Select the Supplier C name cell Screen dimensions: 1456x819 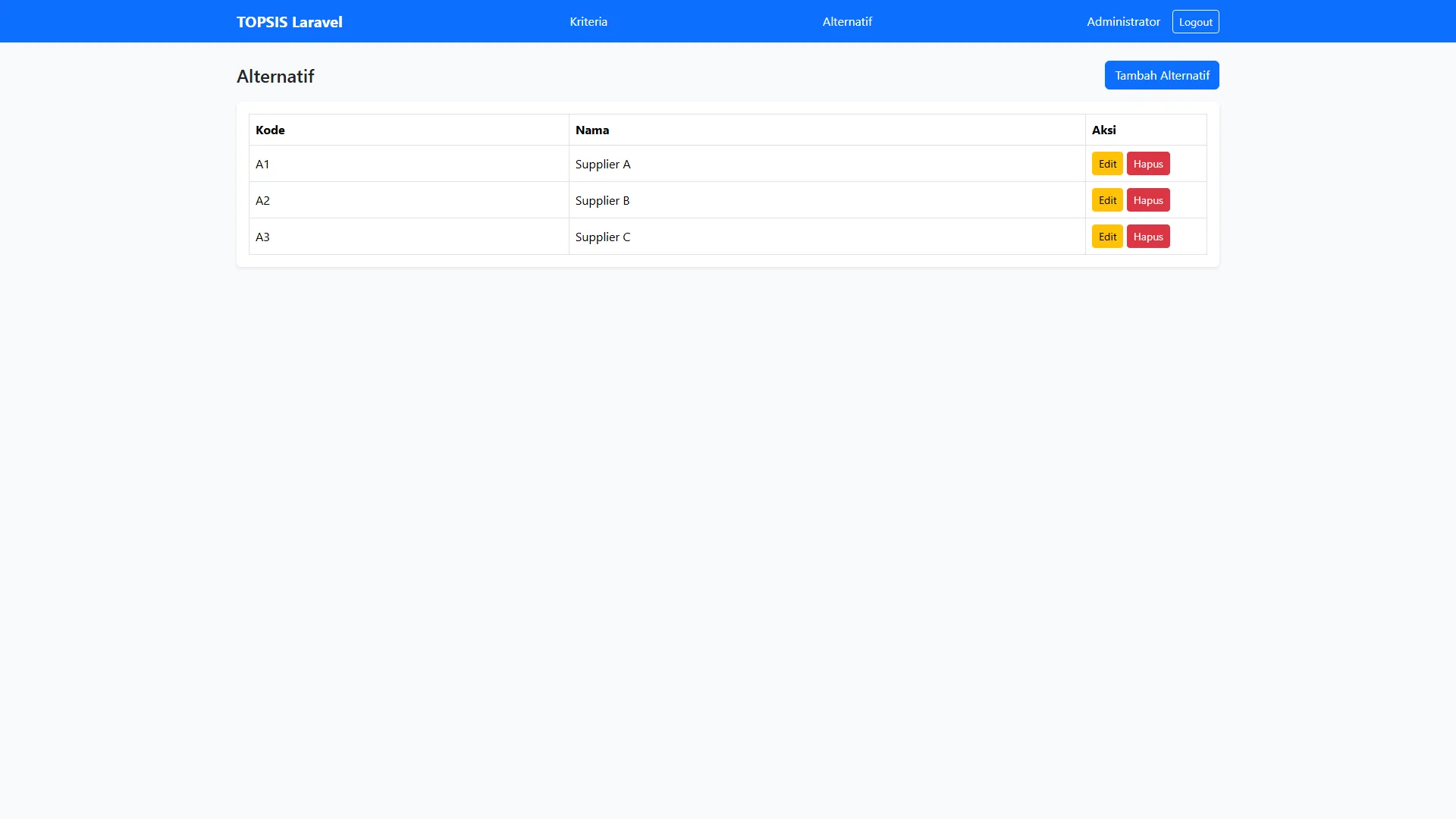pos(827,237)
